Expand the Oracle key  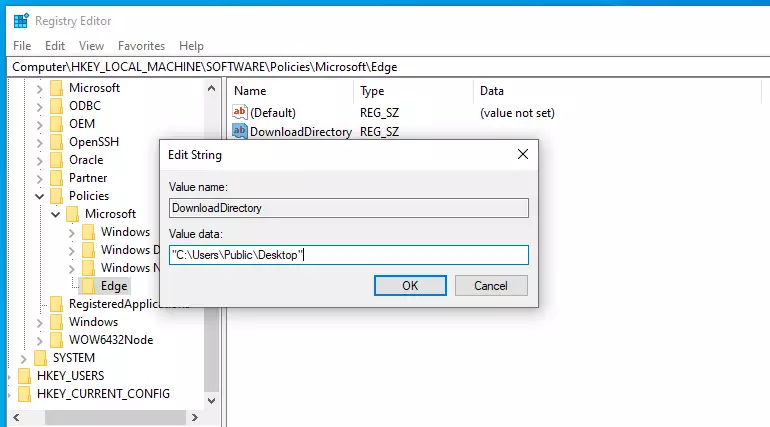(x=40, y=160)
